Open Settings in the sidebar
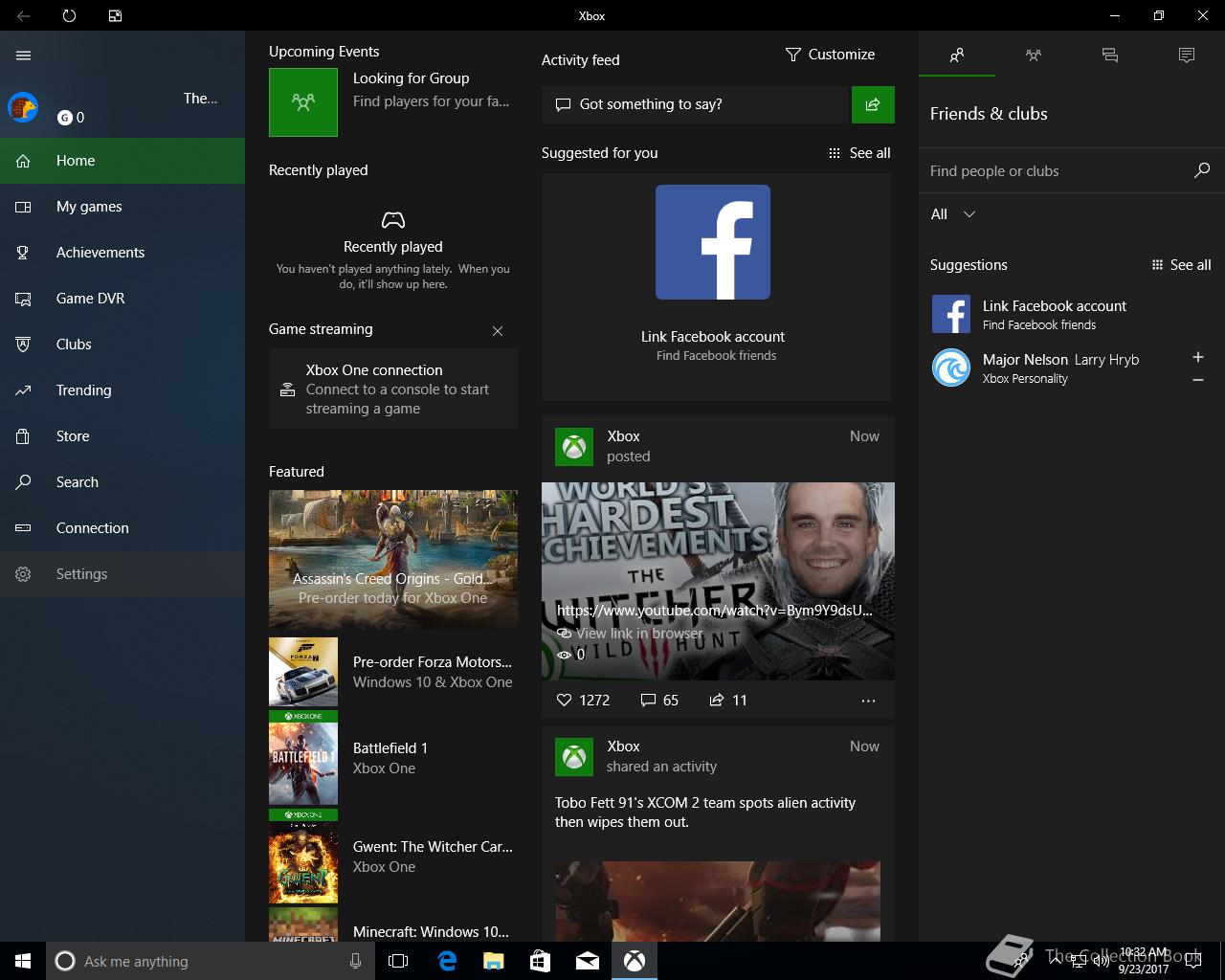Viewport: 1225px width, 980px height. tap(122, 574)
